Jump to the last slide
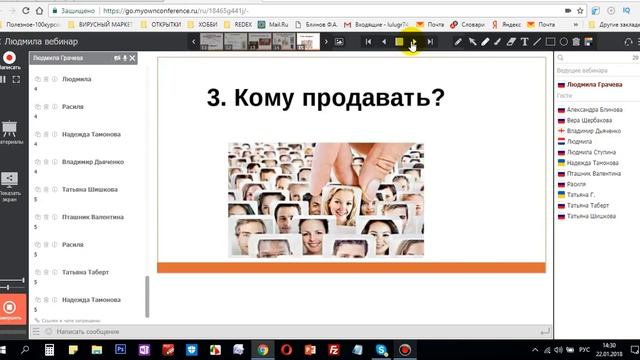The width and height of the screenshot is (640, 360). coord(430,42)
